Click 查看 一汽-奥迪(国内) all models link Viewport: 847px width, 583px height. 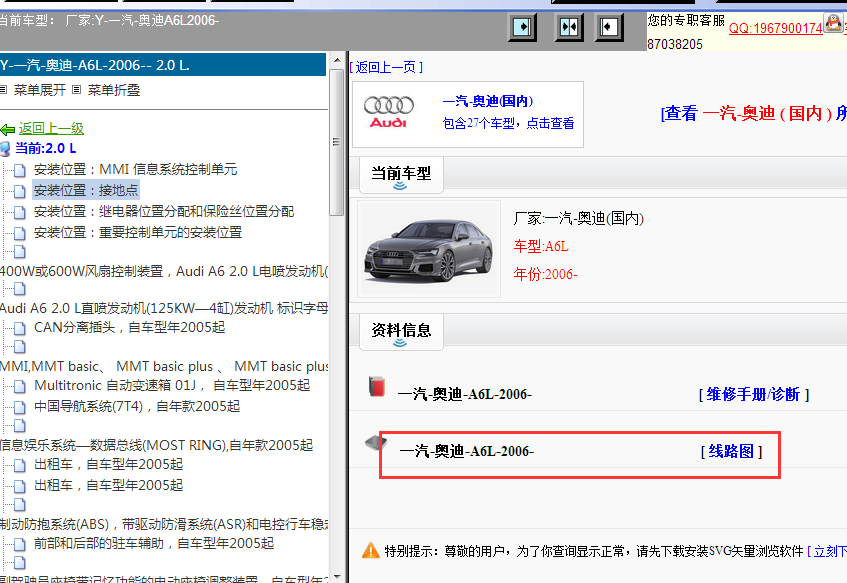[x=754, y=113]
